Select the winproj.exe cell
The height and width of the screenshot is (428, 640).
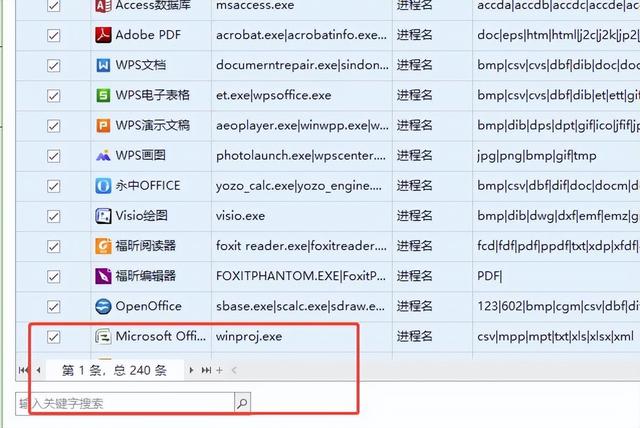coord(302,337)
